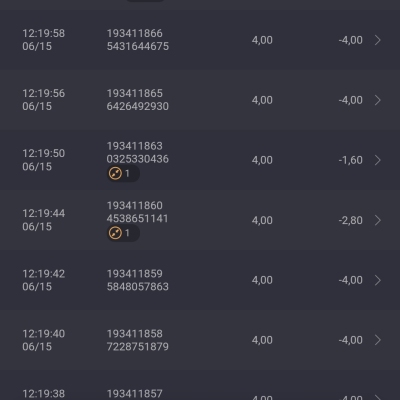Select bet ID 193411860 4538651141
400x400 pixels.
(138, 212)
